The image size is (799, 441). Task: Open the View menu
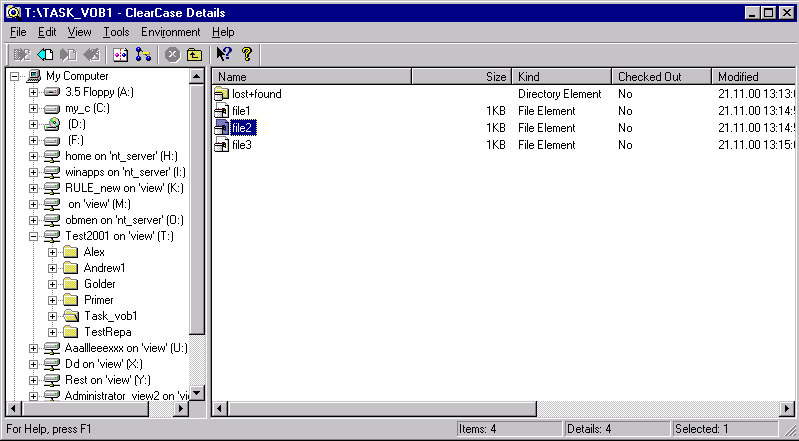tap(79, 32)
